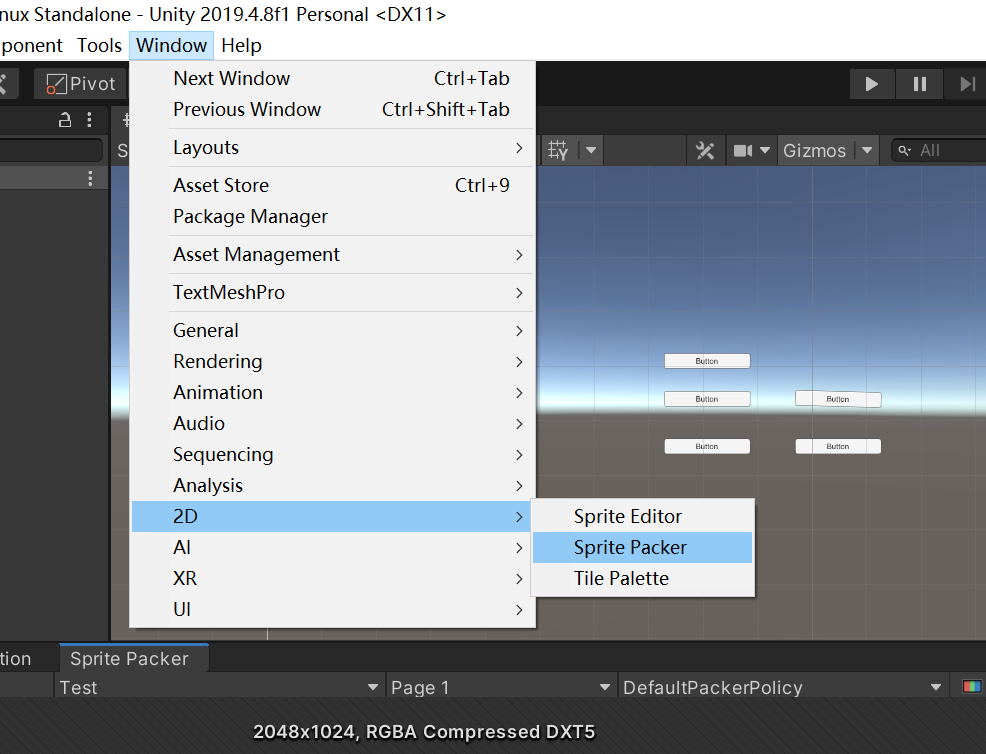Open scene camera settings dropdown arrow

765,150
